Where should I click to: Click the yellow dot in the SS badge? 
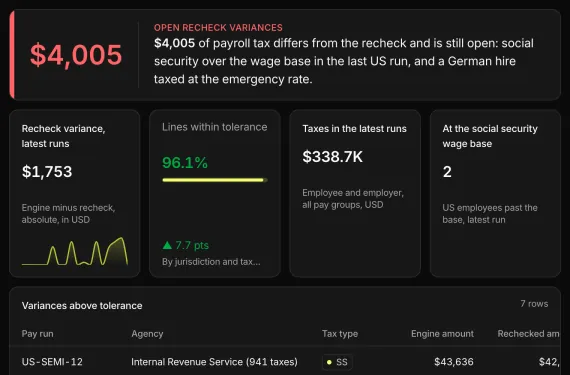point(329,362)
